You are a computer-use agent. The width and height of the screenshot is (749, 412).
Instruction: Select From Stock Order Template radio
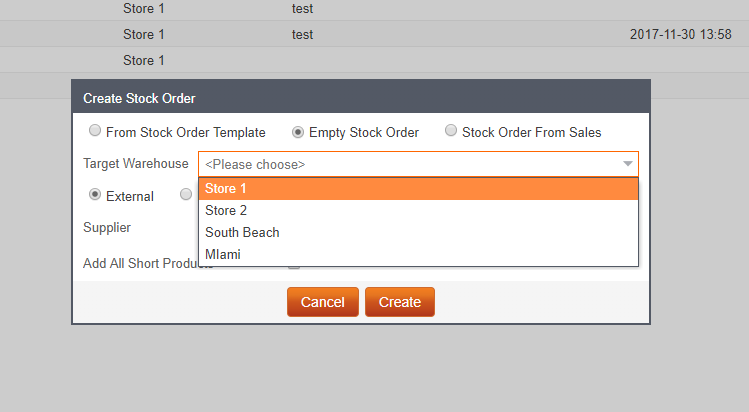pos(95,131)
